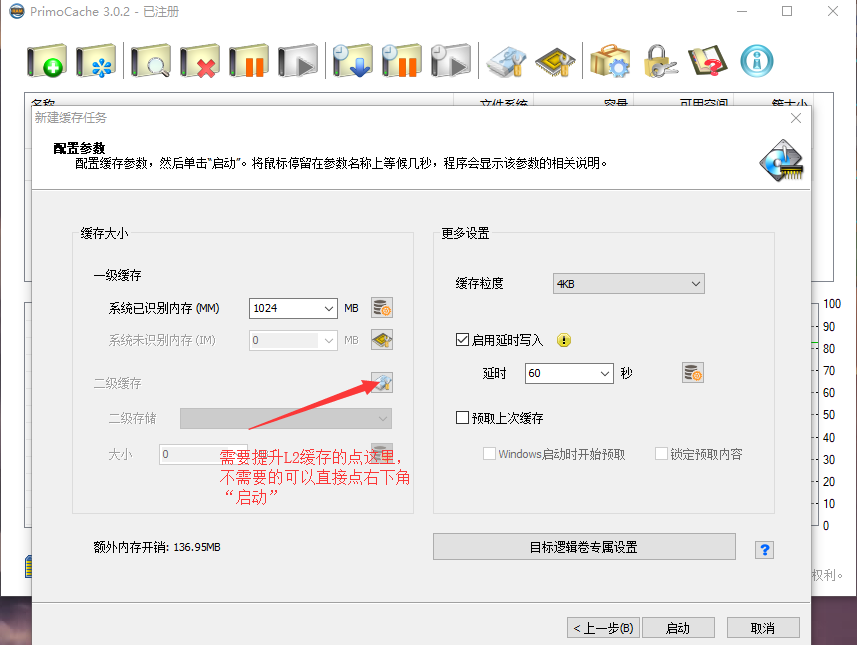Click the icon button right of the delay seconds

point(693,373)
